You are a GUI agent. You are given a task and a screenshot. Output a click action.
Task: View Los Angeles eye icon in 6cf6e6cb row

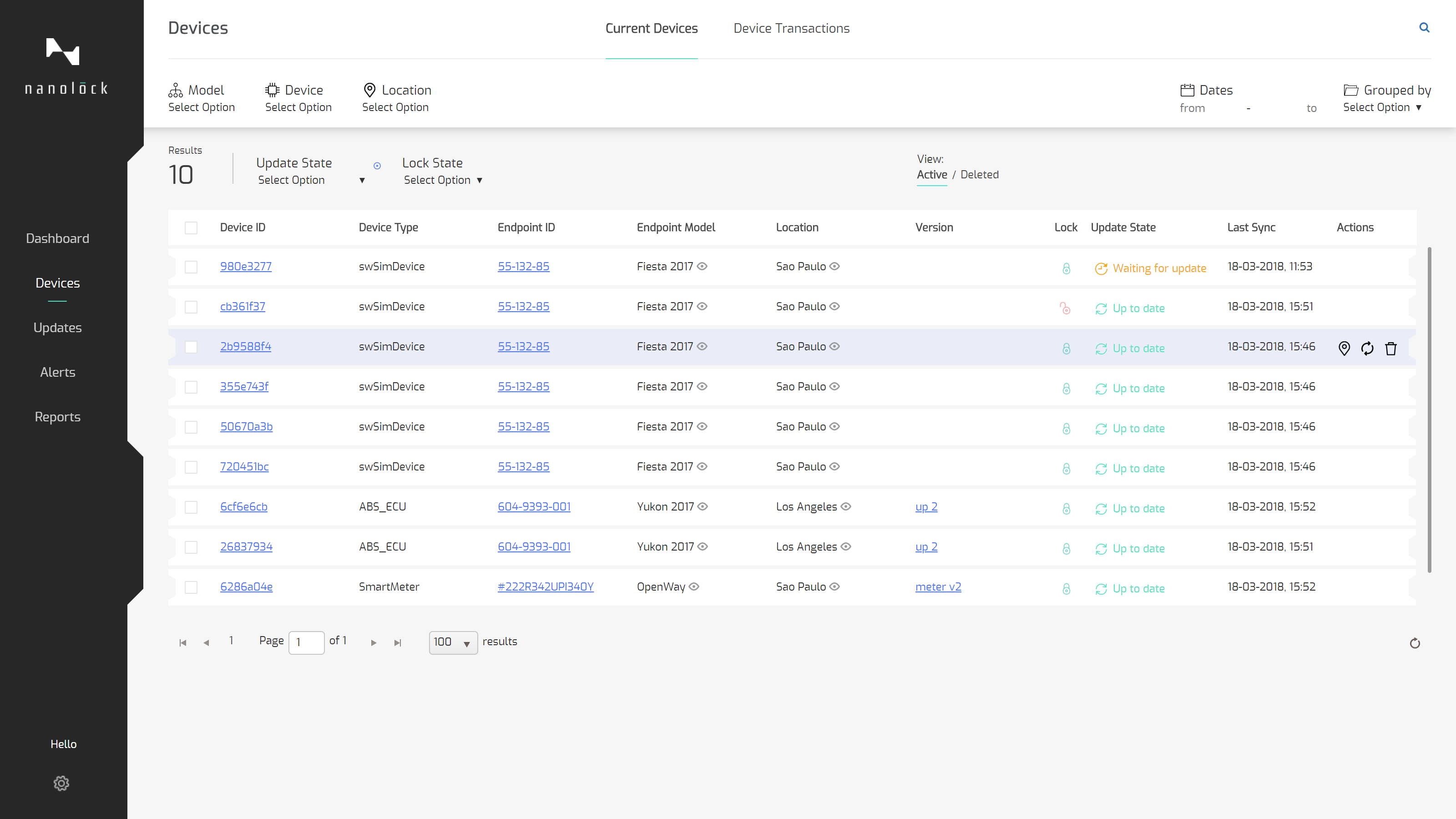[x=845, y=506]
